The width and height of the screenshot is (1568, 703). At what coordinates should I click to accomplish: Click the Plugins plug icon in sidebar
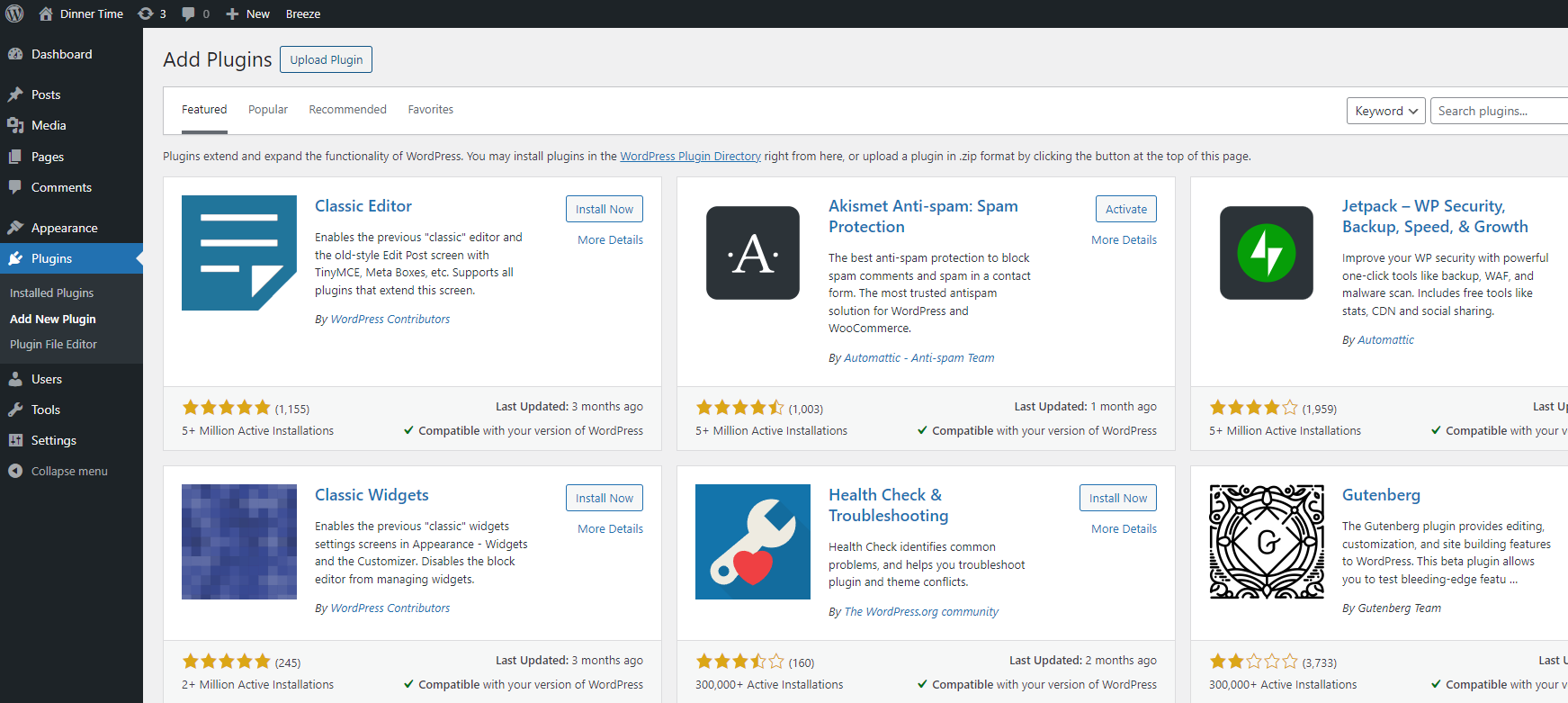pos(15,258)
